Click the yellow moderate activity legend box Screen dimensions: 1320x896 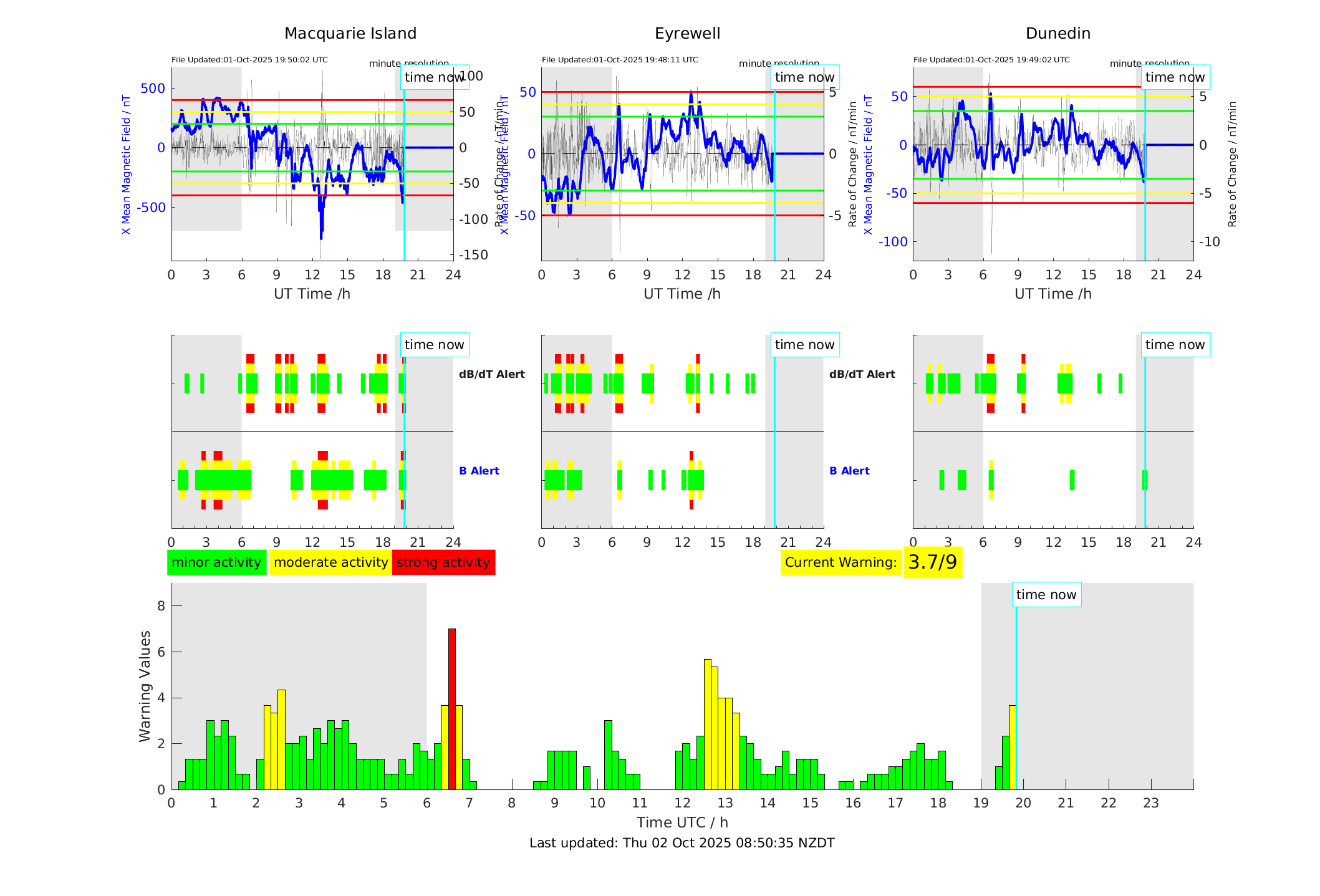pyautogui.click(x=330, y=562)
